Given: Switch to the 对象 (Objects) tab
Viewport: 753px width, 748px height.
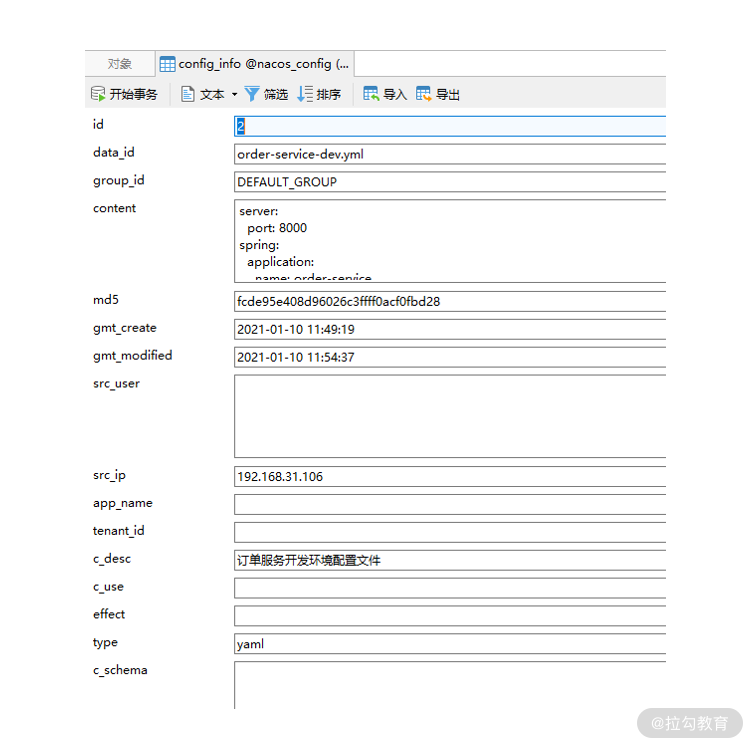Looking at the screenshot, I should tap(120, 64).
